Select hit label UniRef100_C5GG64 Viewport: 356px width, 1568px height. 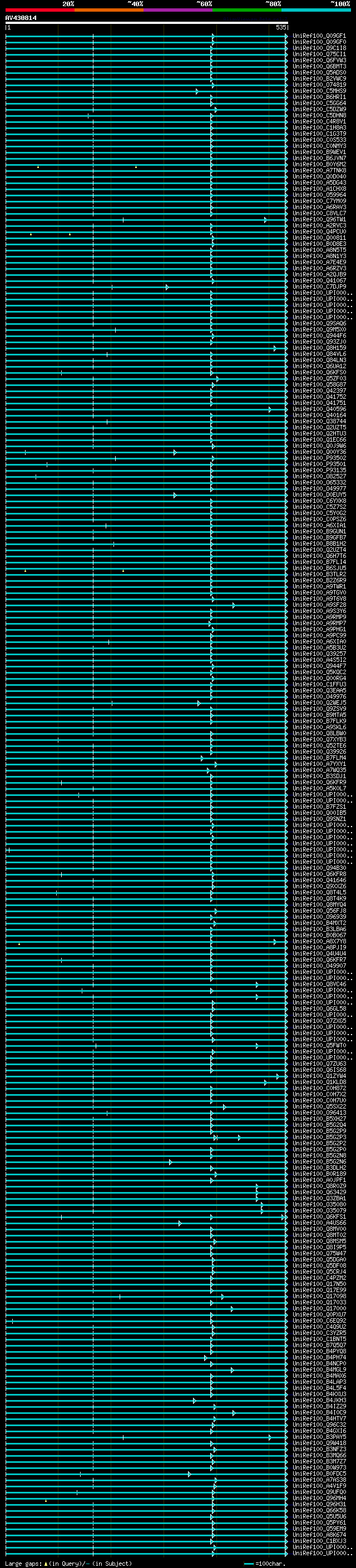[x=319, y=103]
